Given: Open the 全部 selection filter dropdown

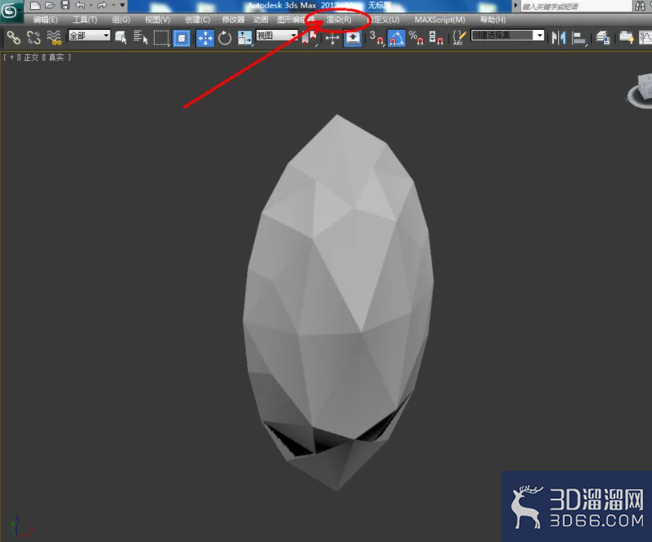Looking at the screenshot, I should pos(89,35).
